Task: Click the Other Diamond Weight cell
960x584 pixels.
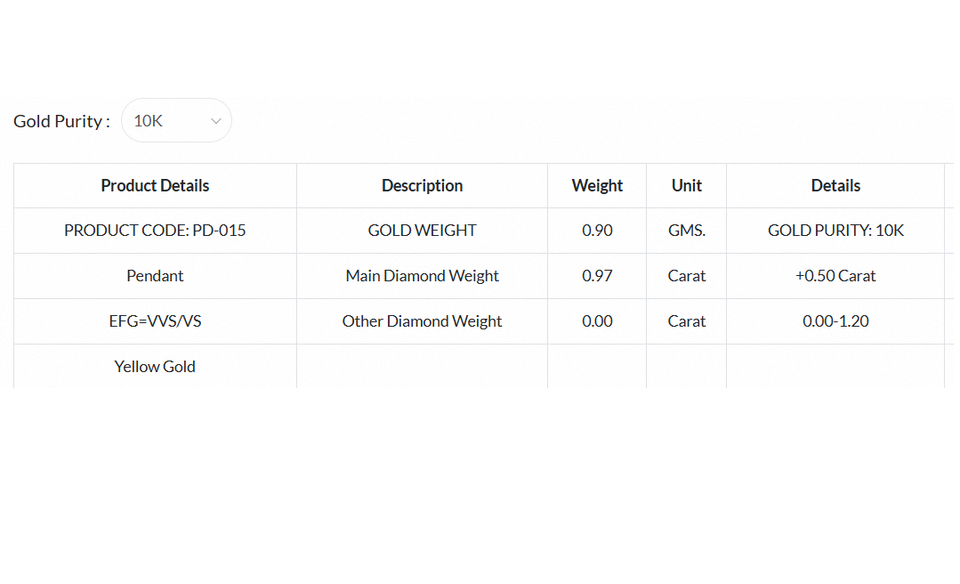Action: point(422,321)
